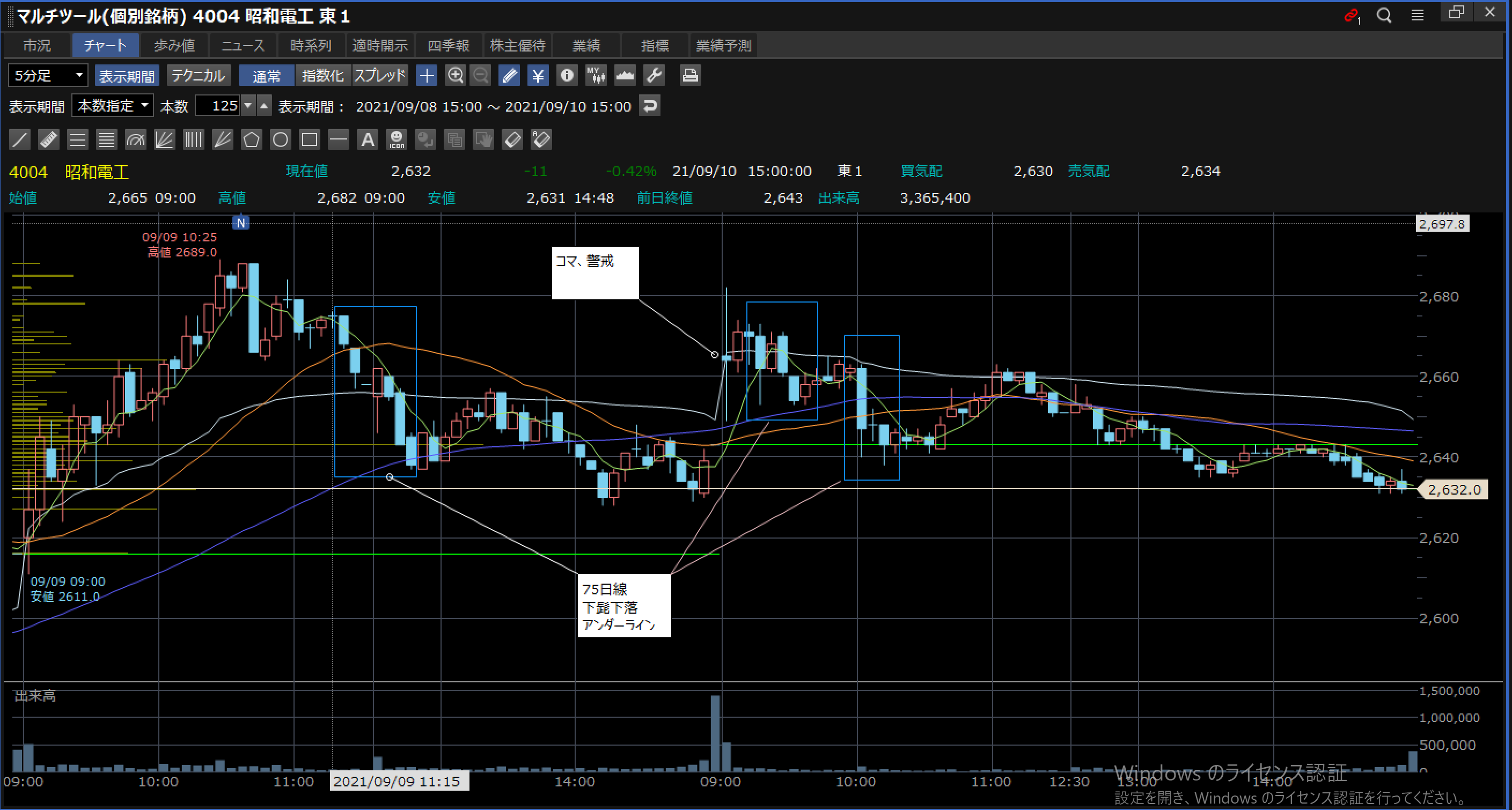The width and height of the screenshot is (1512, 810).
Task: Open the 5分足 timeframe dropdown
Action: coord(48,76)
